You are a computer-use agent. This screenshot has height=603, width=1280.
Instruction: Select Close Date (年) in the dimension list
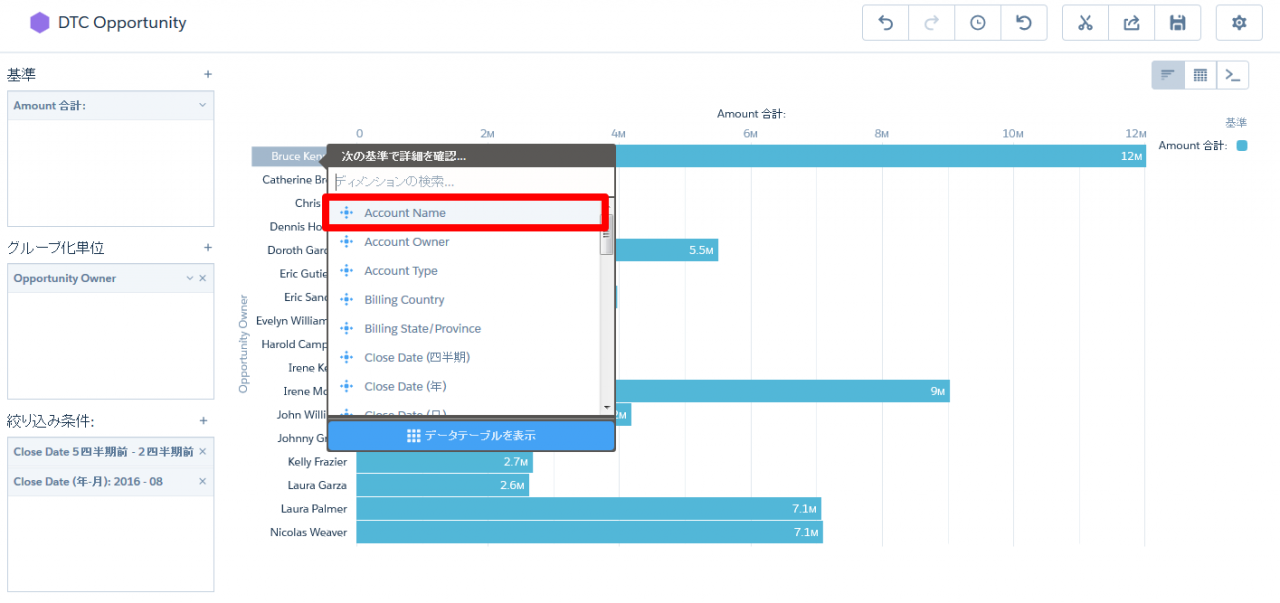point(465,387)
